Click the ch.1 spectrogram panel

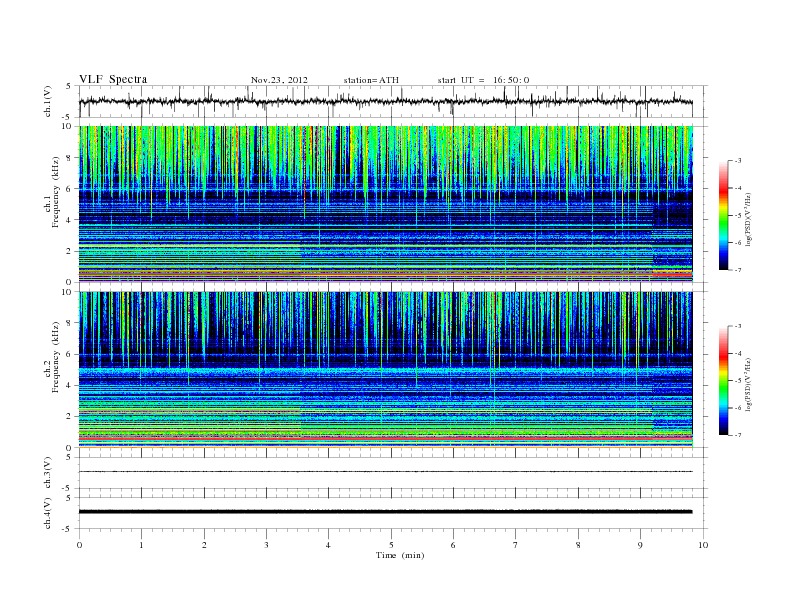386,204
